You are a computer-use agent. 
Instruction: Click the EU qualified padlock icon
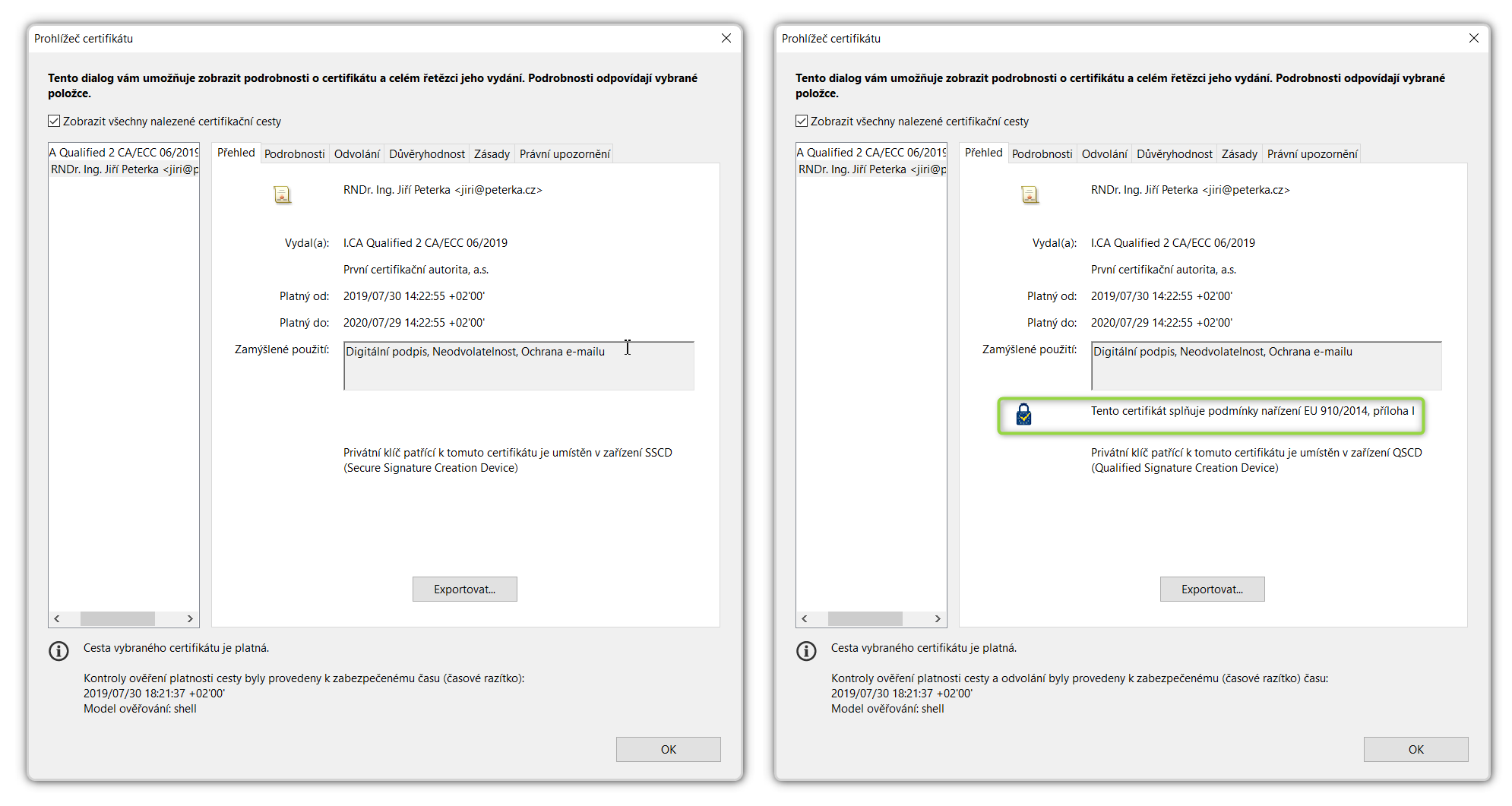pos(1023,415)
